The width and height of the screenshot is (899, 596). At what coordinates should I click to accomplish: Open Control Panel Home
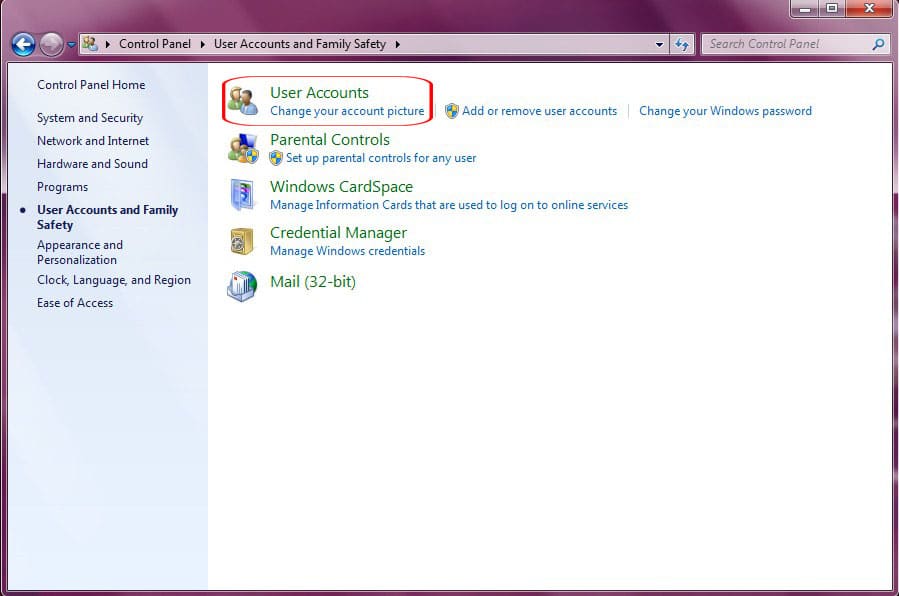click(x=91, y=85)
